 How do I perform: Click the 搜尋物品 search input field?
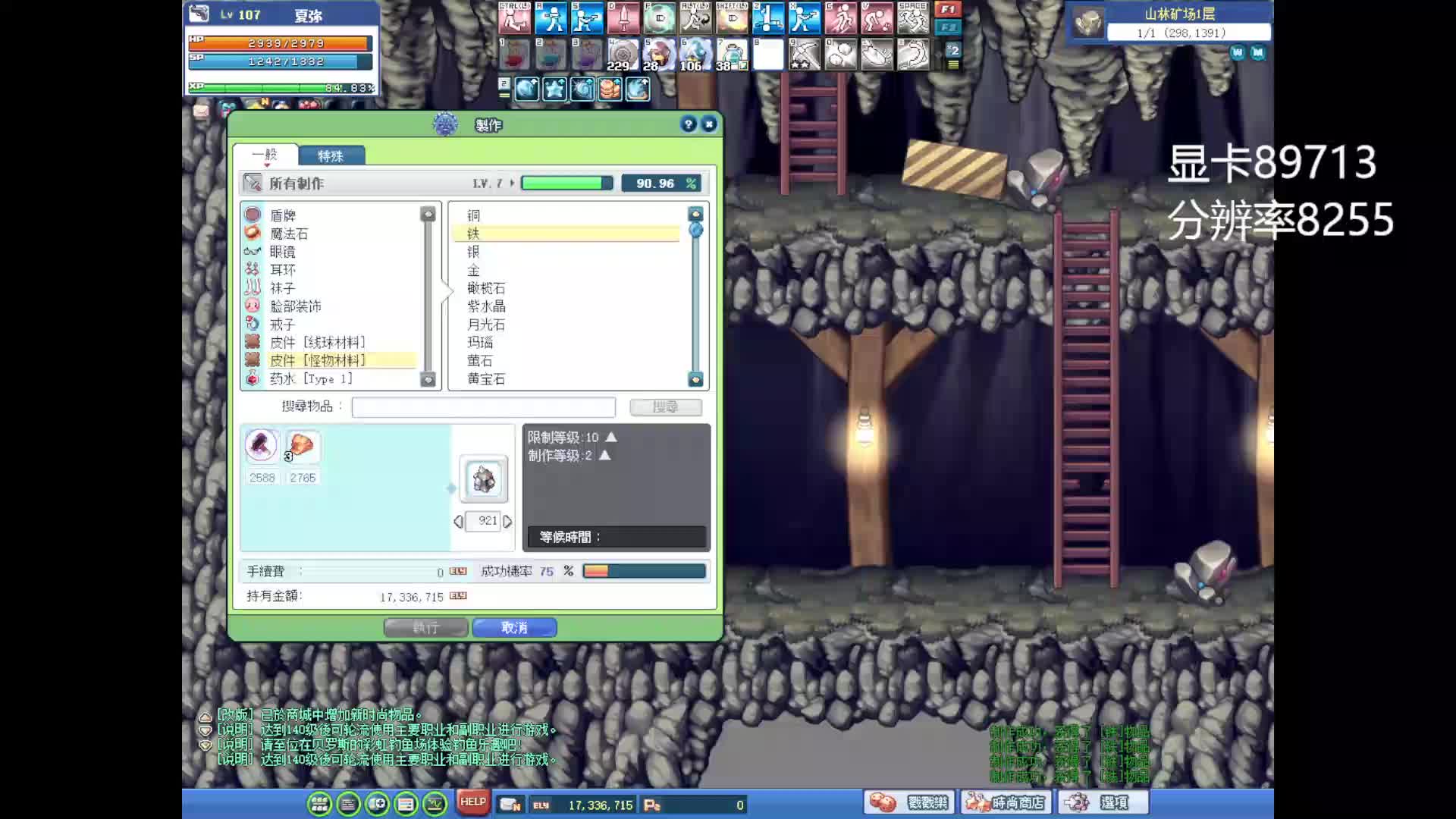(483, 407)
